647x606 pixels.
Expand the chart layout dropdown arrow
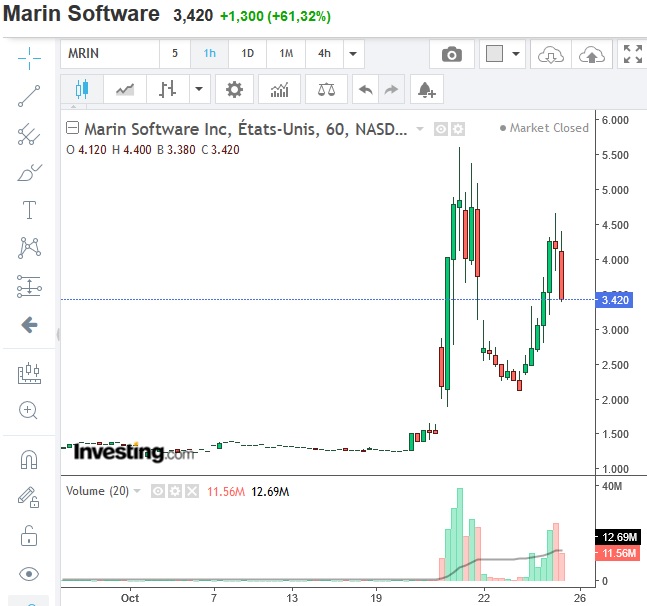pos(516,54)
